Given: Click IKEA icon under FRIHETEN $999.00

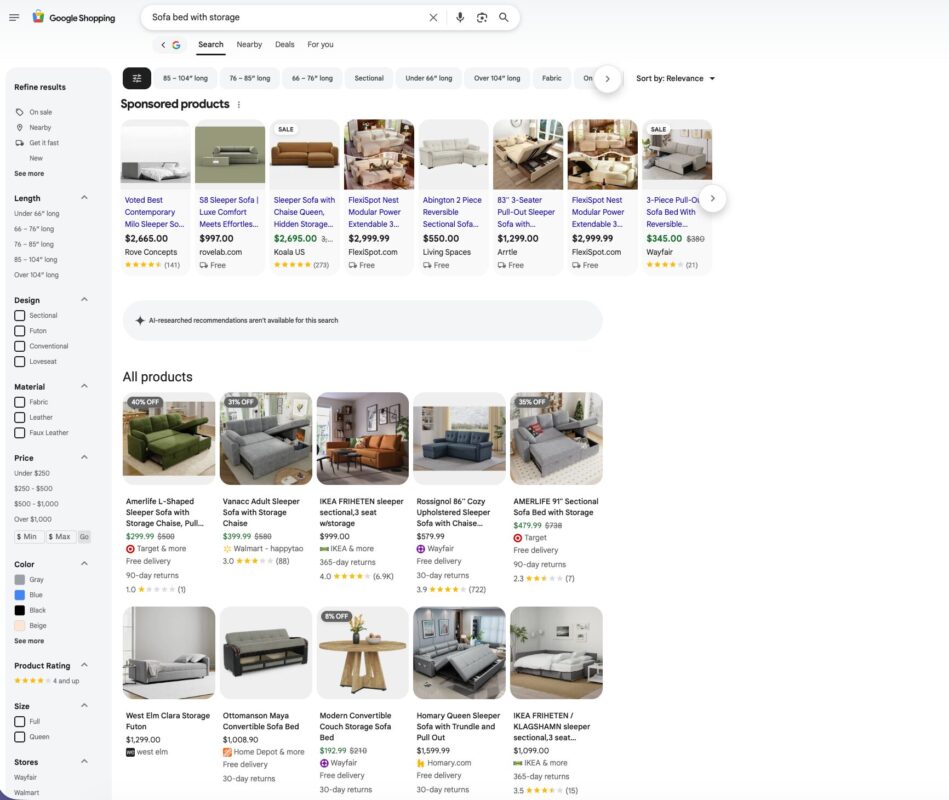Looking at the screenshot, I should [x=324, y=549].
